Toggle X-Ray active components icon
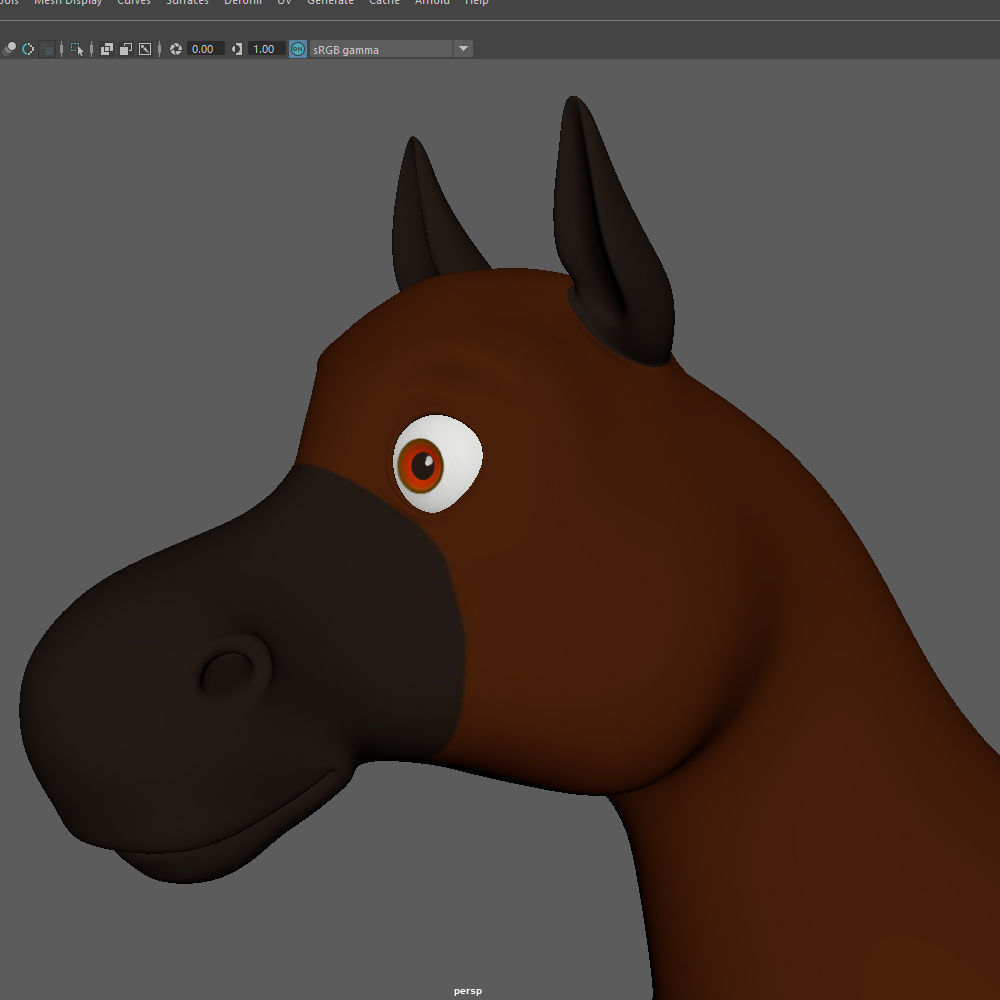Viewport: 1000px width, 1000px height. (126, 49)
